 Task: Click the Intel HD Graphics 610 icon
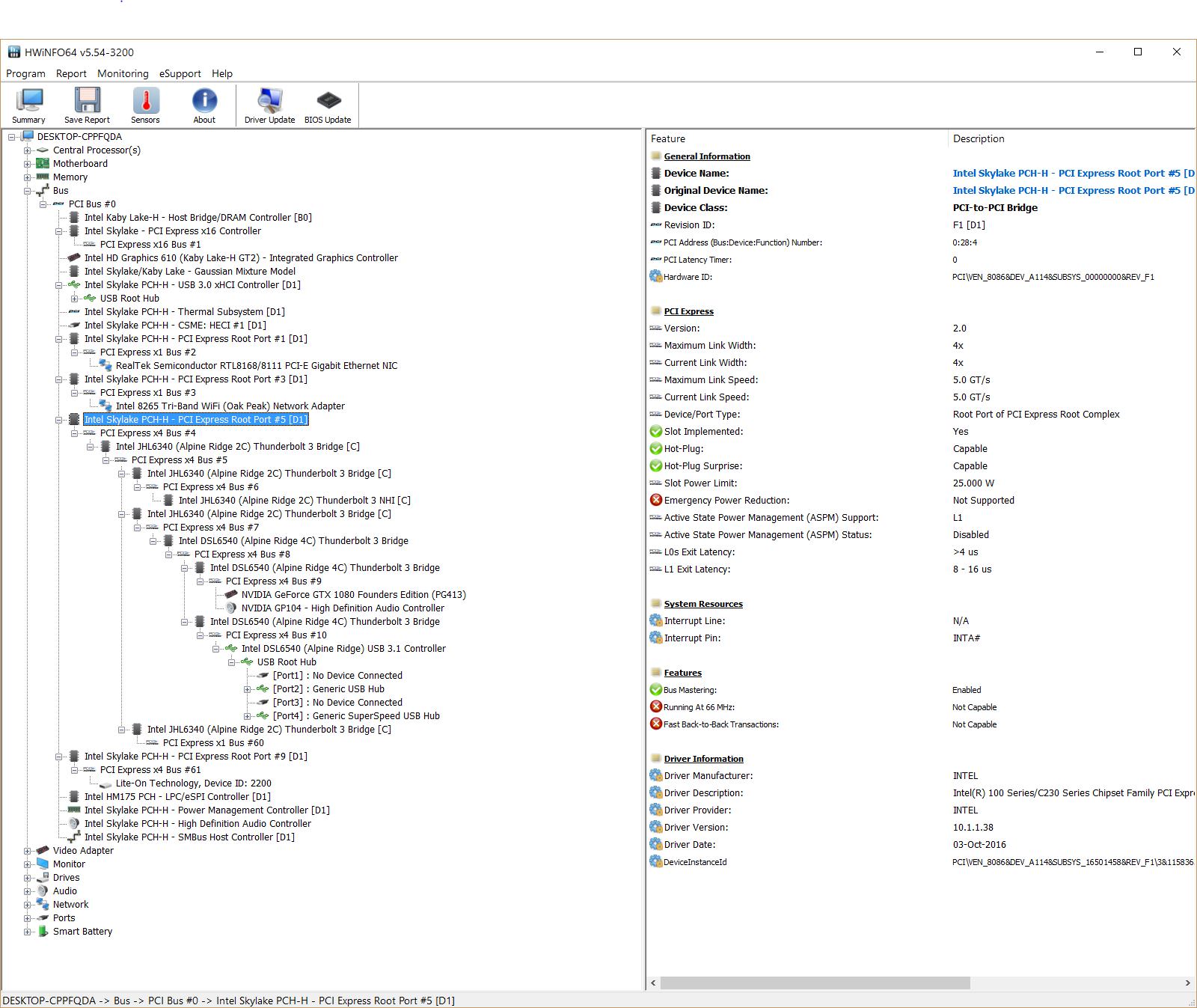click(x=74, y=258)
